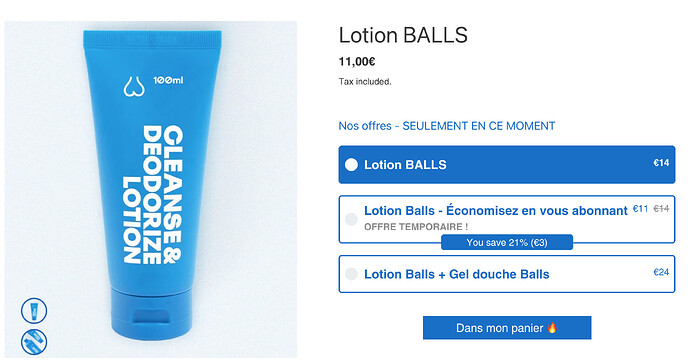Click the 11,00€ product price

[357, 62]
